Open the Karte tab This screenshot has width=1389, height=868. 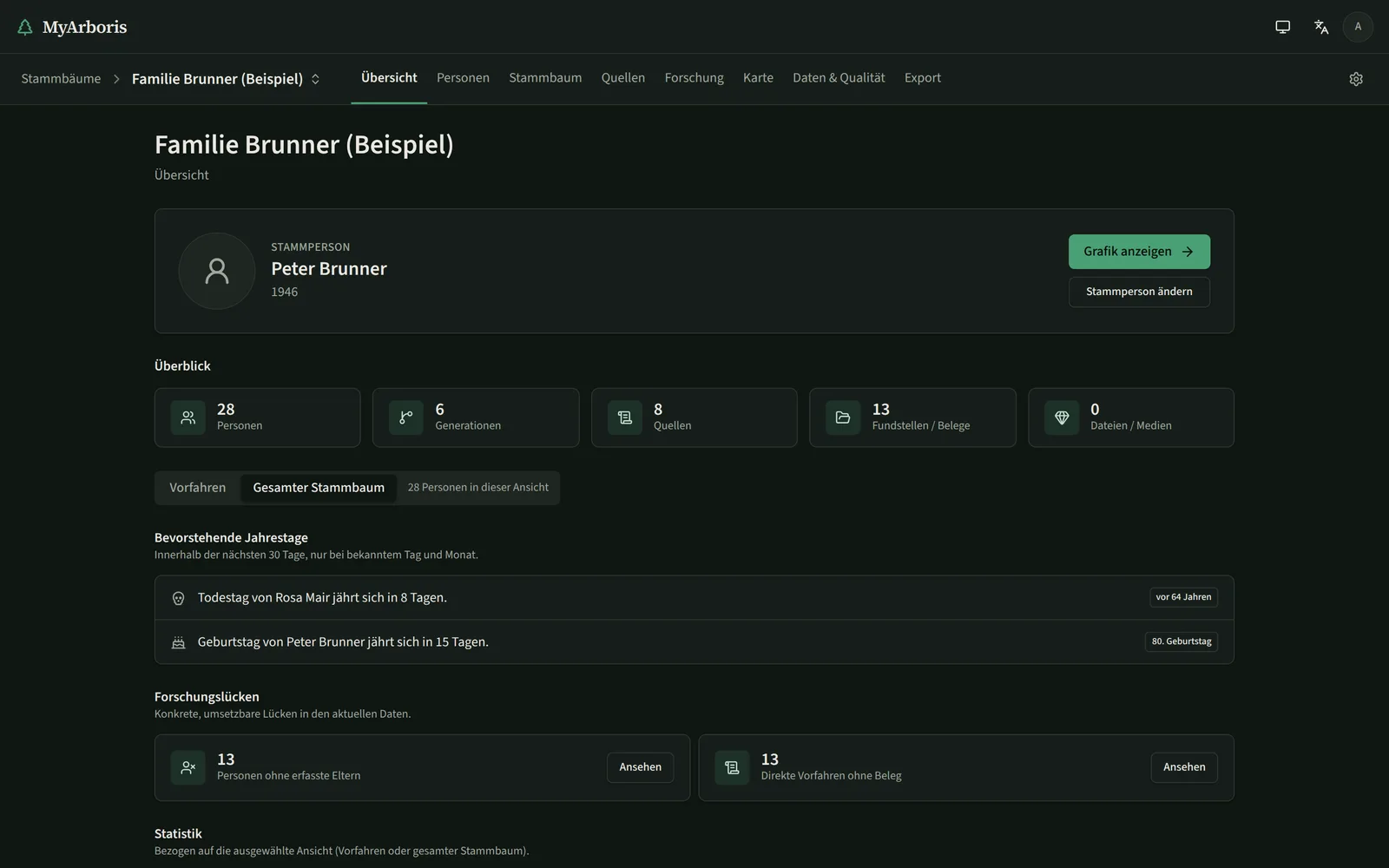pos(758,78)
